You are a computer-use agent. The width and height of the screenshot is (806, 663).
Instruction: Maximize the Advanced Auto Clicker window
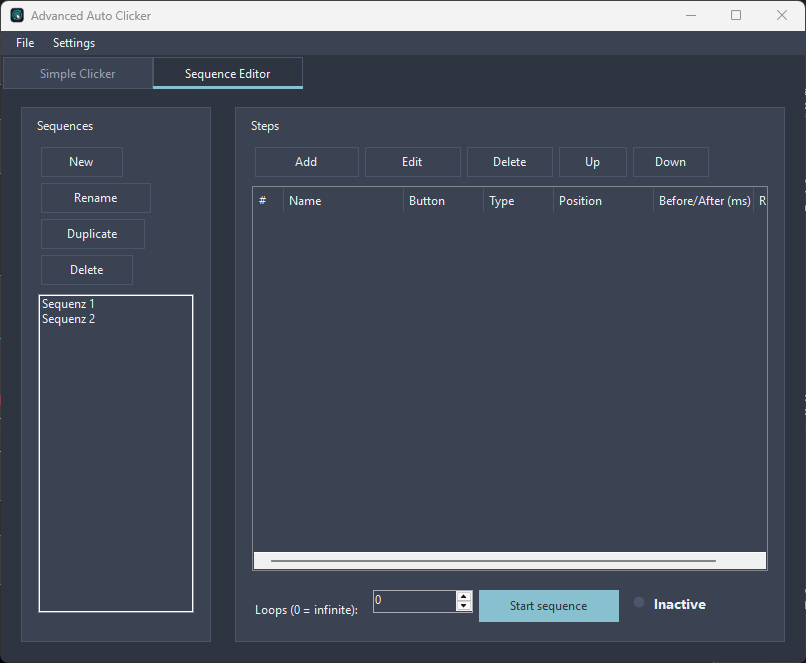coord(736,15)
